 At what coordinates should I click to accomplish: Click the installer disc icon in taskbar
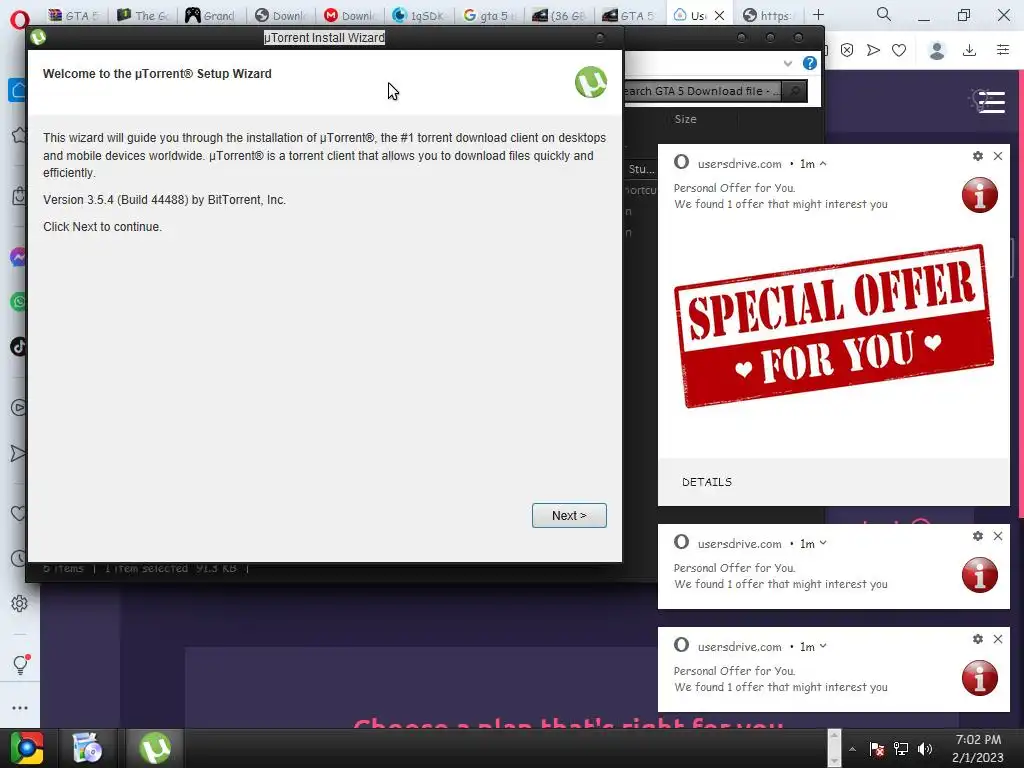click(87, 748)
